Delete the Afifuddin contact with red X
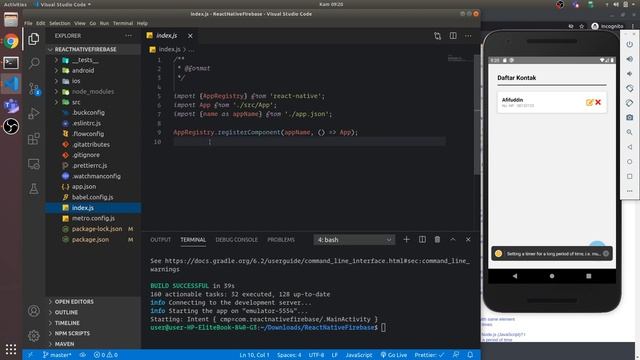The height and width of the screenshot is (360, 640). 598,102
